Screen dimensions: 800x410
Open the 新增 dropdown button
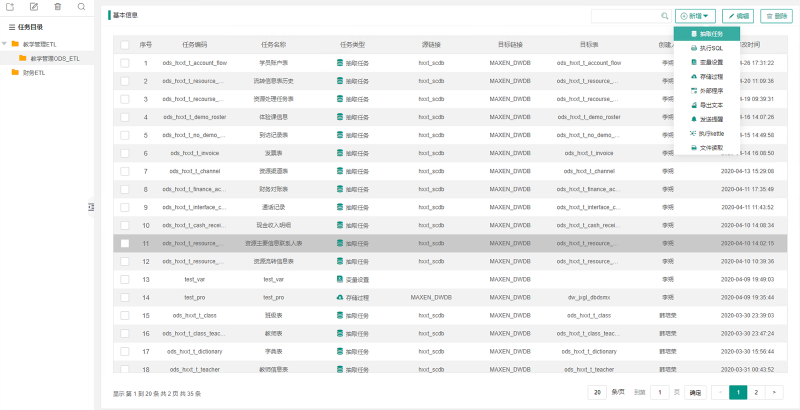[695, 16]
